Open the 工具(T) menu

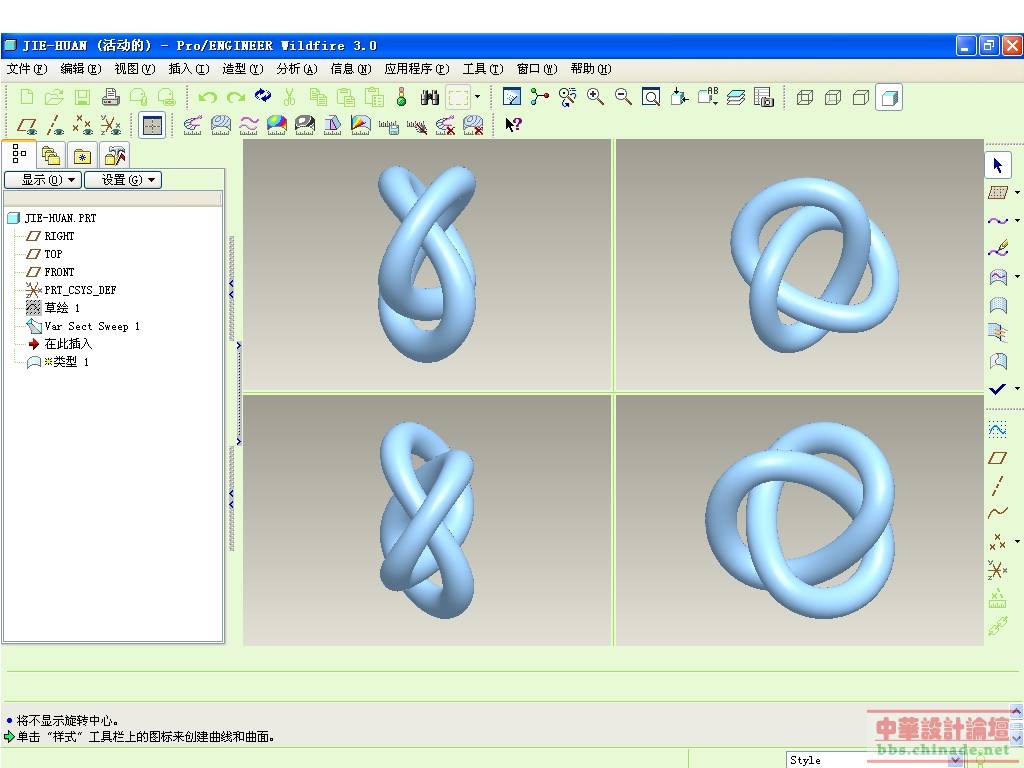(x=483, y=69)
